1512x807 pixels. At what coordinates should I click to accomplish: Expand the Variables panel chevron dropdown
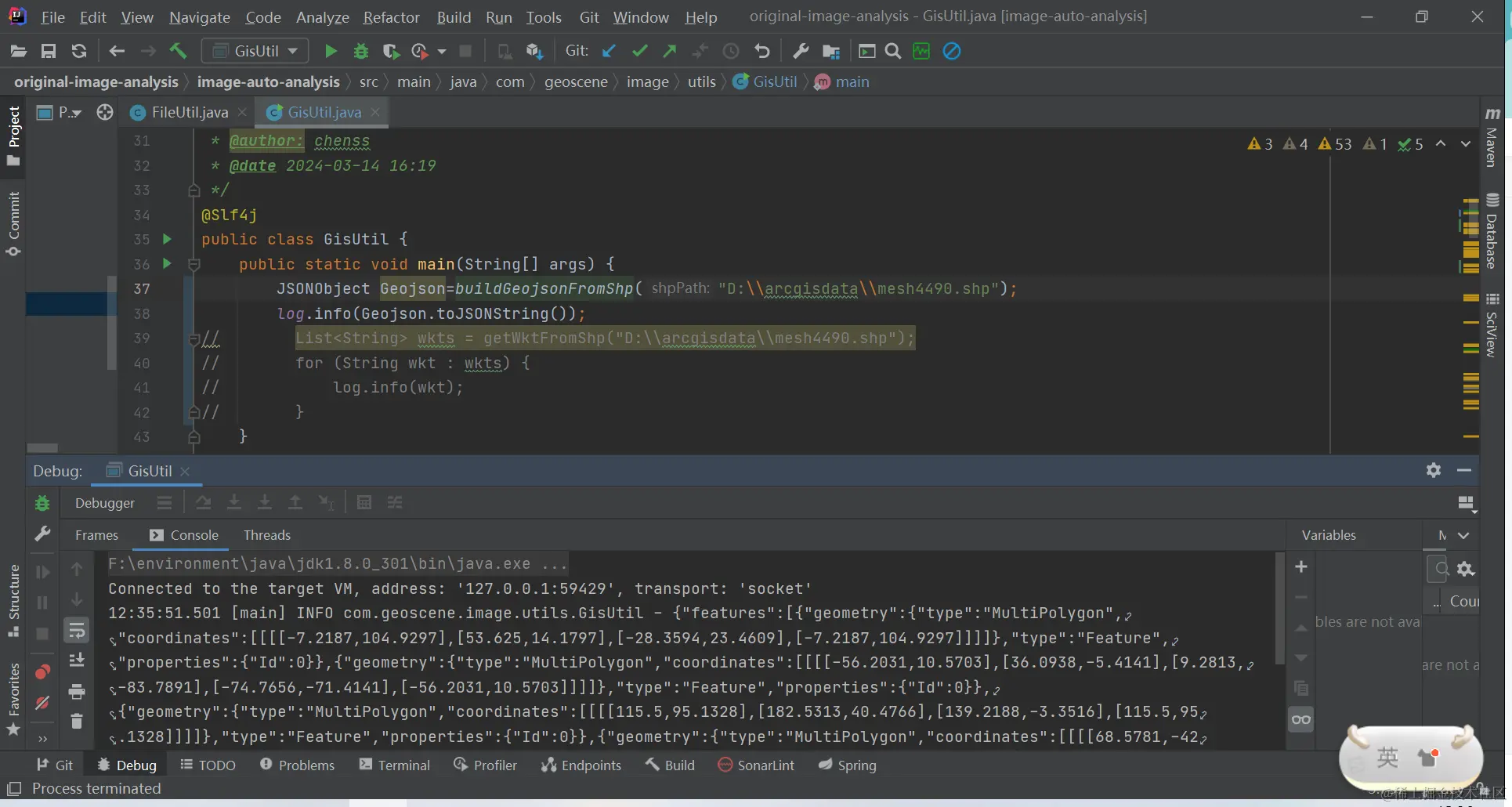click(x=1463, y=535)
